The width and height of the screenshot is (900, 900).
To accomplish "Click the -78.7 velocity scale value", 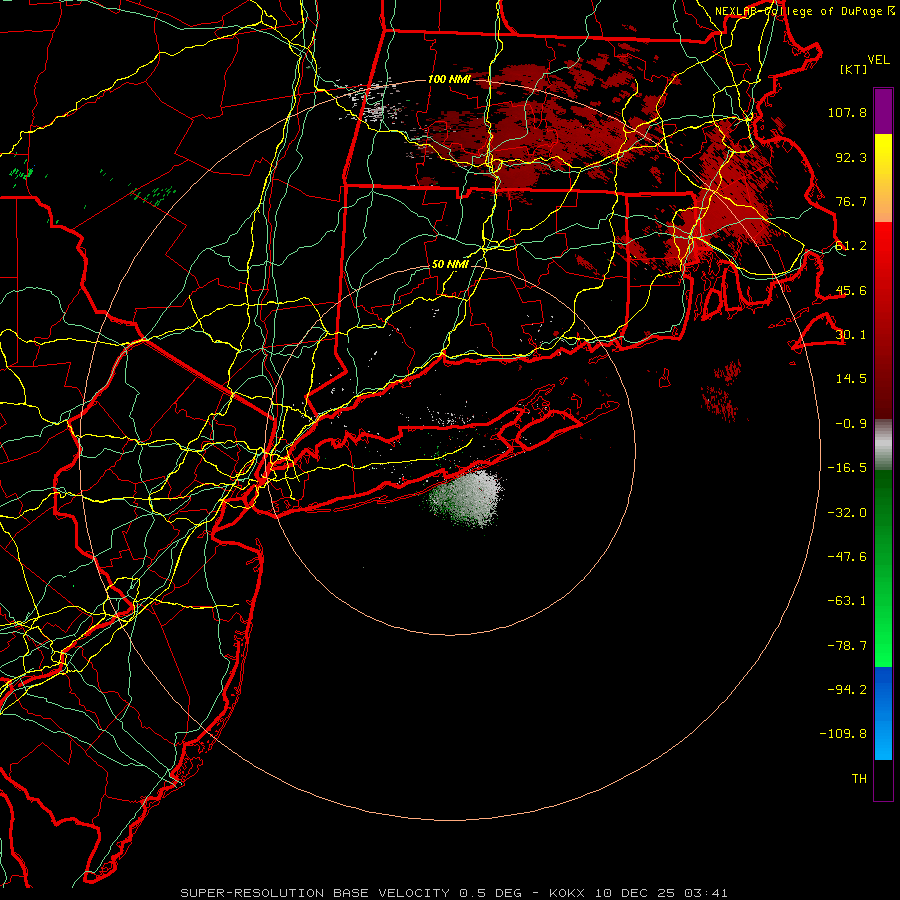I will [847, 646].
